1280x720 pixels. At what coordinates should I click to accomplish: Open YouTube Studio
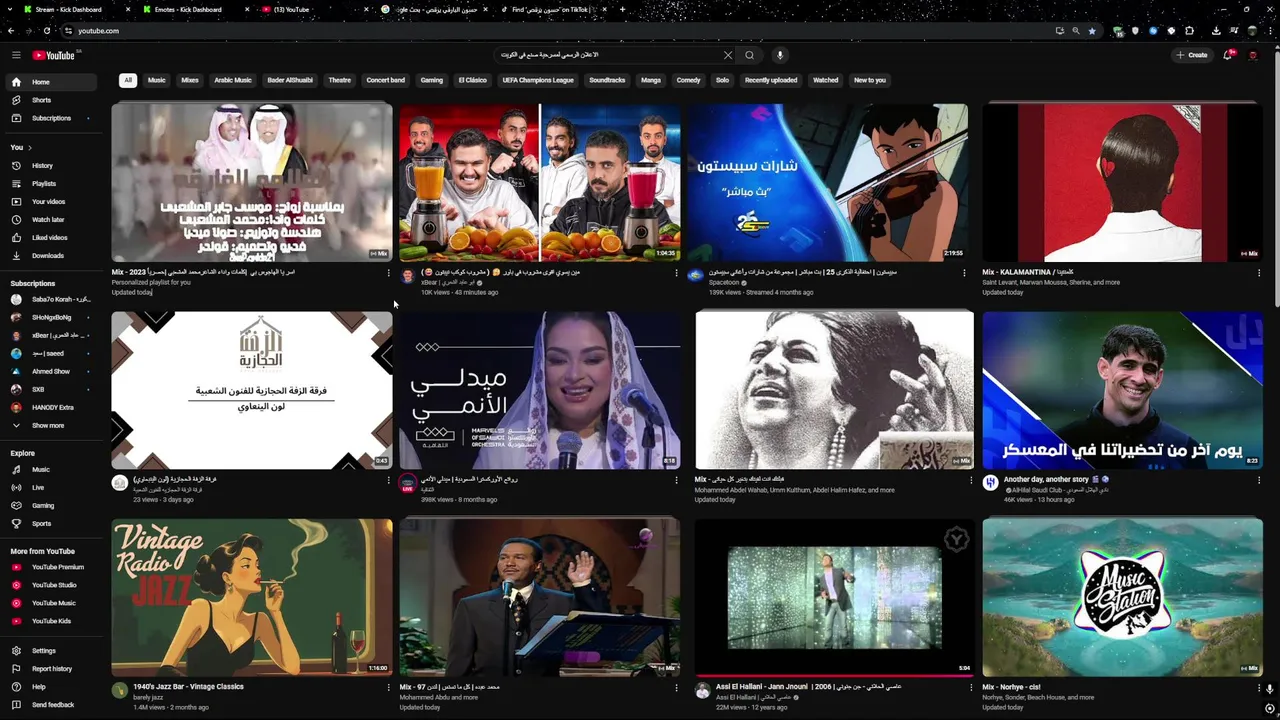(53, 585)
